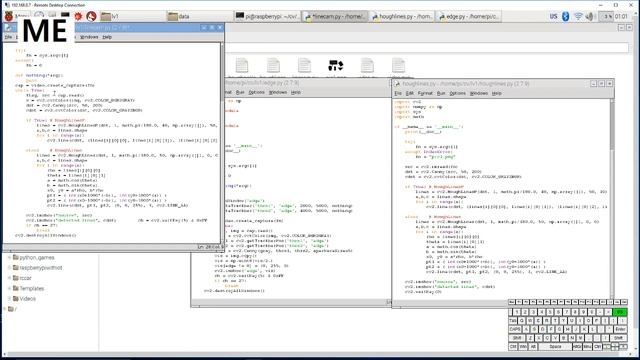Viewport: 640px width, 360px height.
Task: Expand the raspberrypiwithiot folder tree node
Action: tap(9, 268)
